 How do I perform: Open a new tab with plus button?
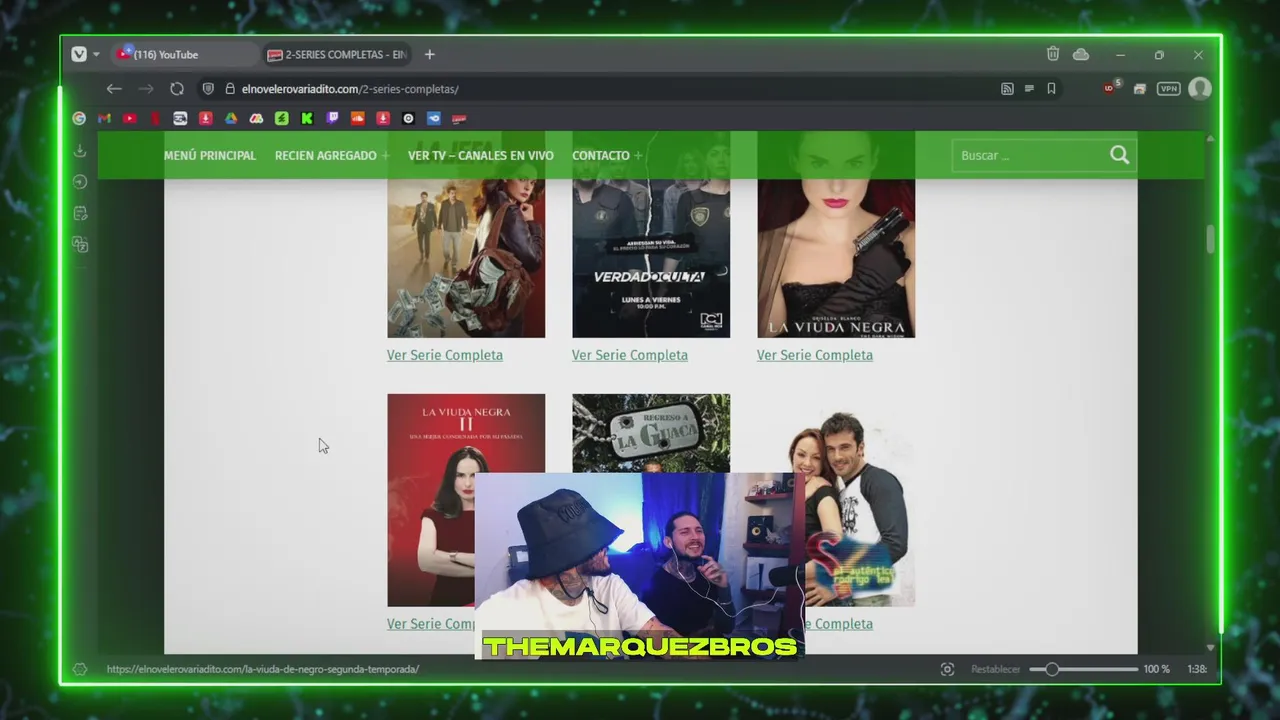(429, 54)
